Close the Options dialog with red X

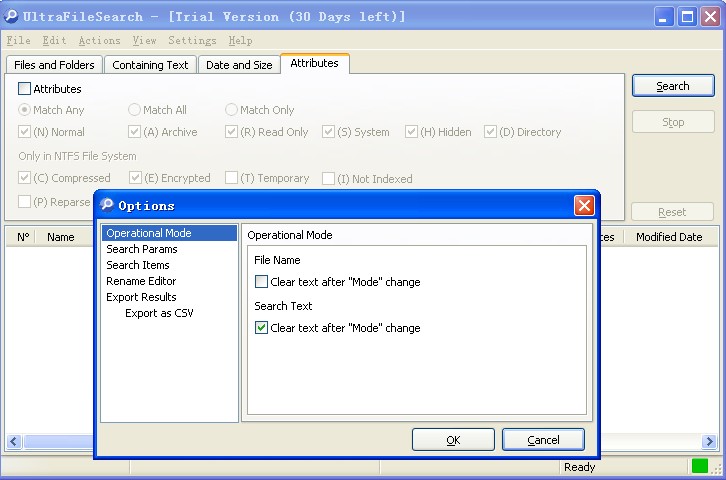[584, 205]
